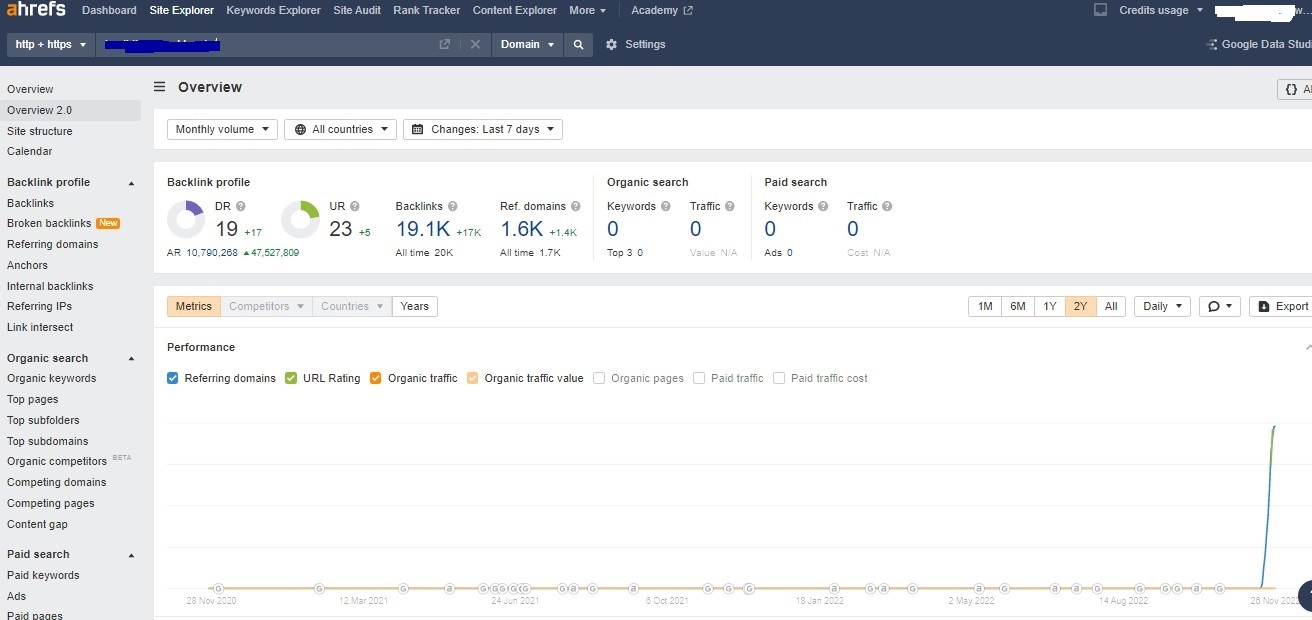Click Organic Traffic help question mark
This screenshot has height=620, width=1312.
[730, 206]
